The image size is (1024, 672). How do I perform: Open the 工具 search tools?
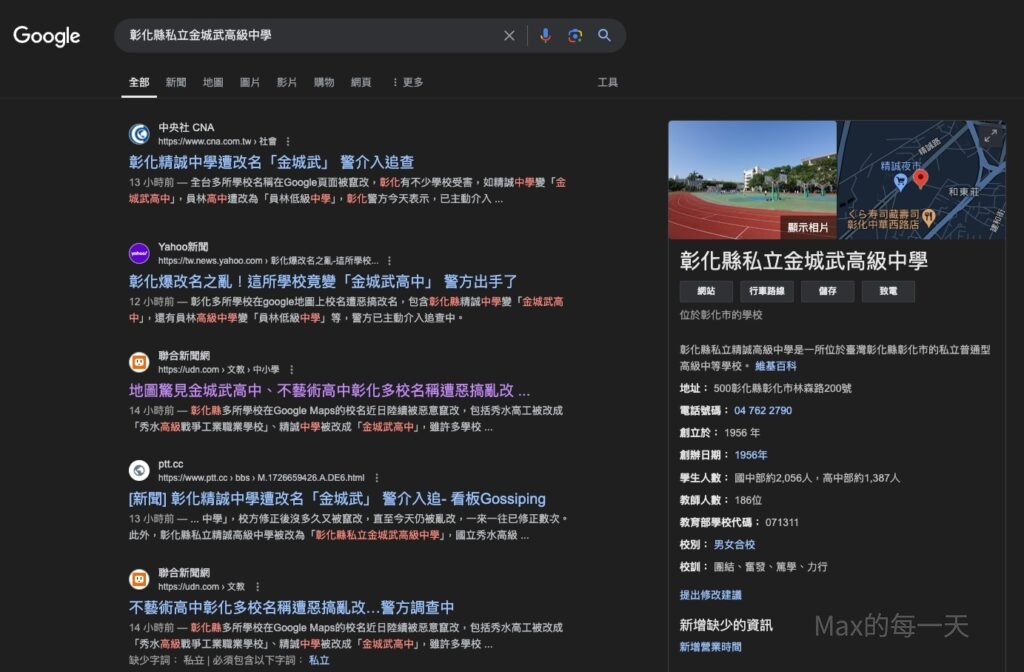tap(607, 82)
